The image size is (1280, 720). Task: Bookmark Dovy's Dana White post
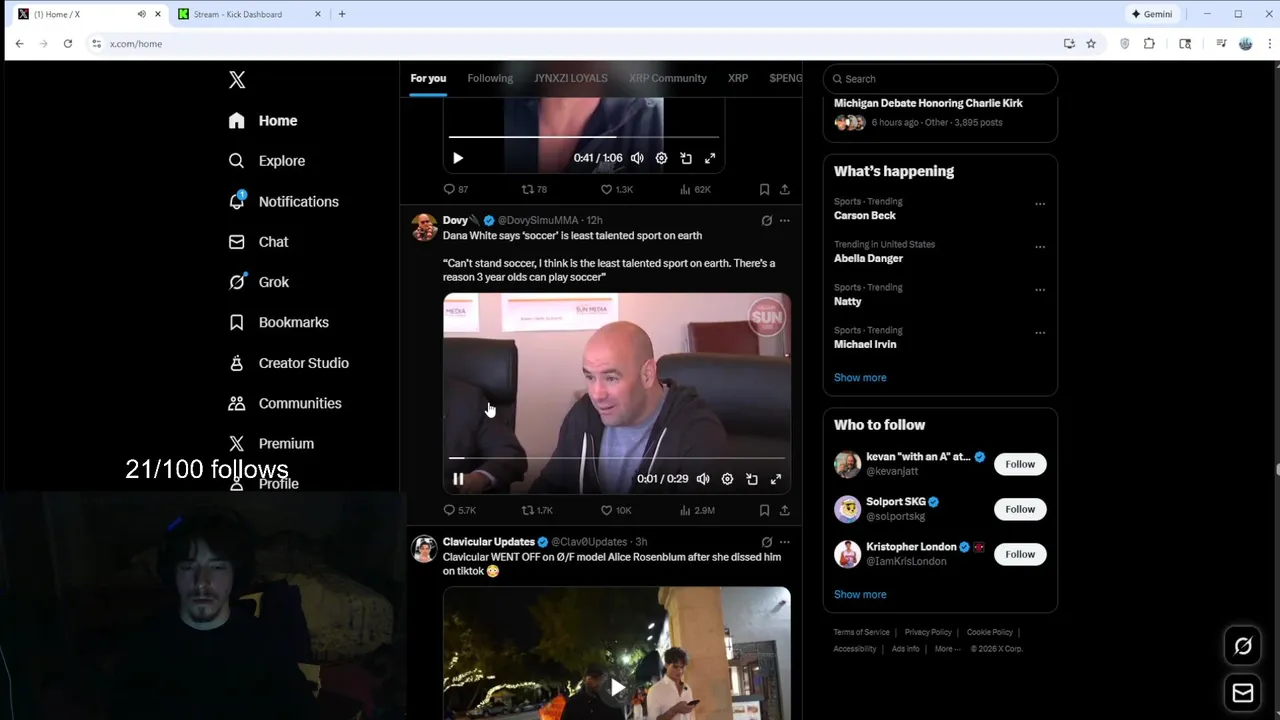[x=764, y=510]
